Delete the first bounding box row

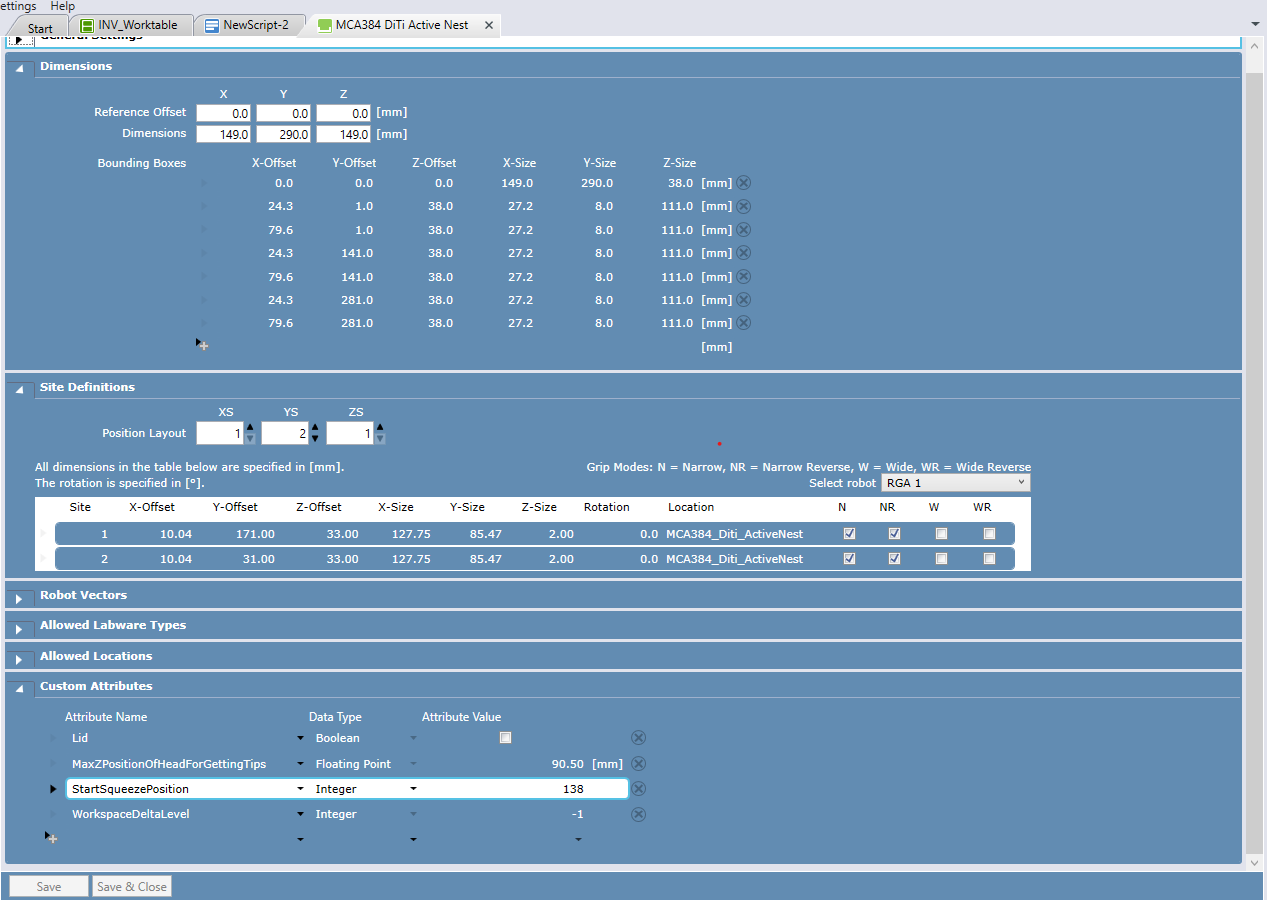click(x=743, y=183)
